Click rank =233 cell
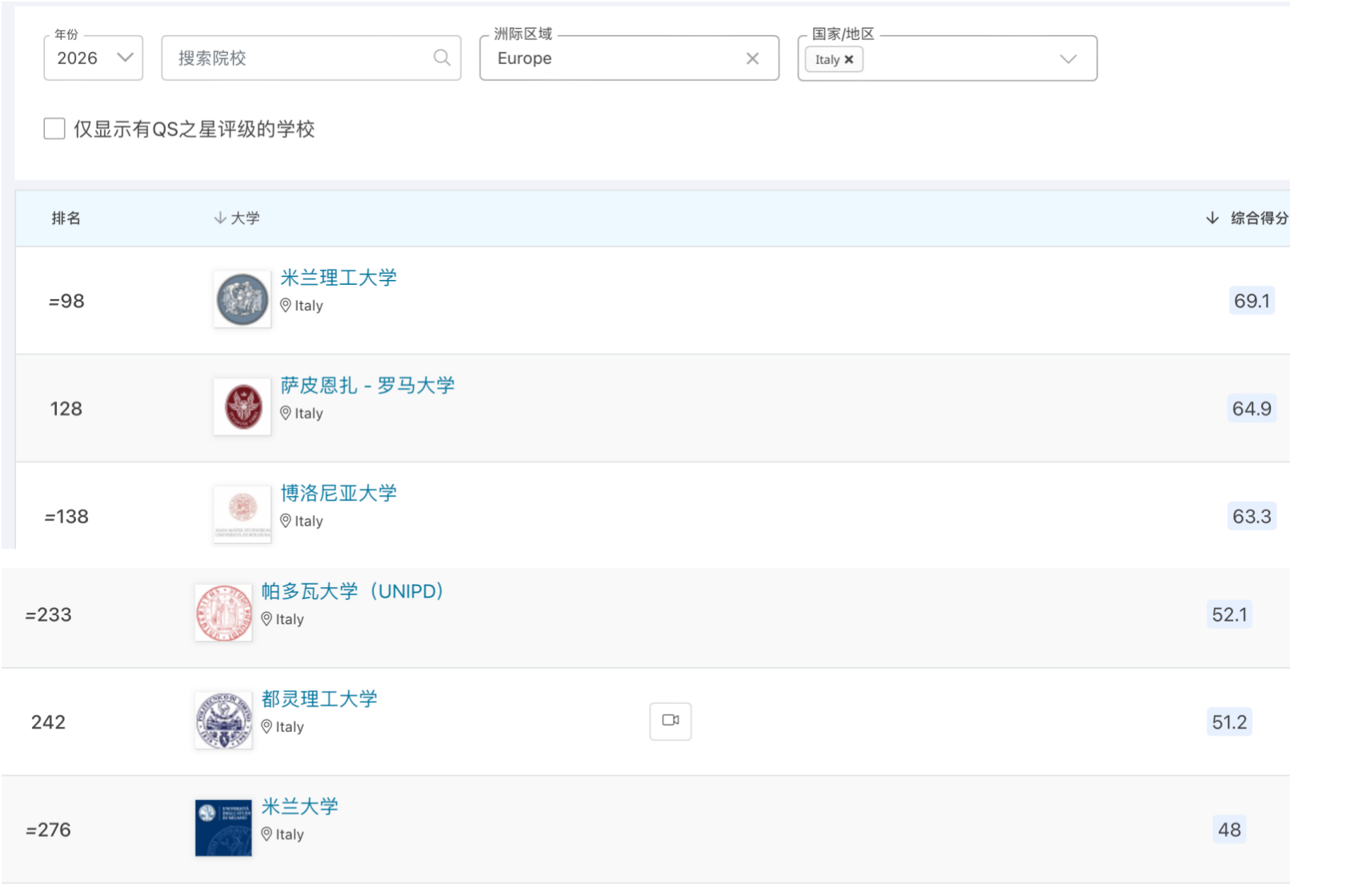 click(x=48, y=614)
